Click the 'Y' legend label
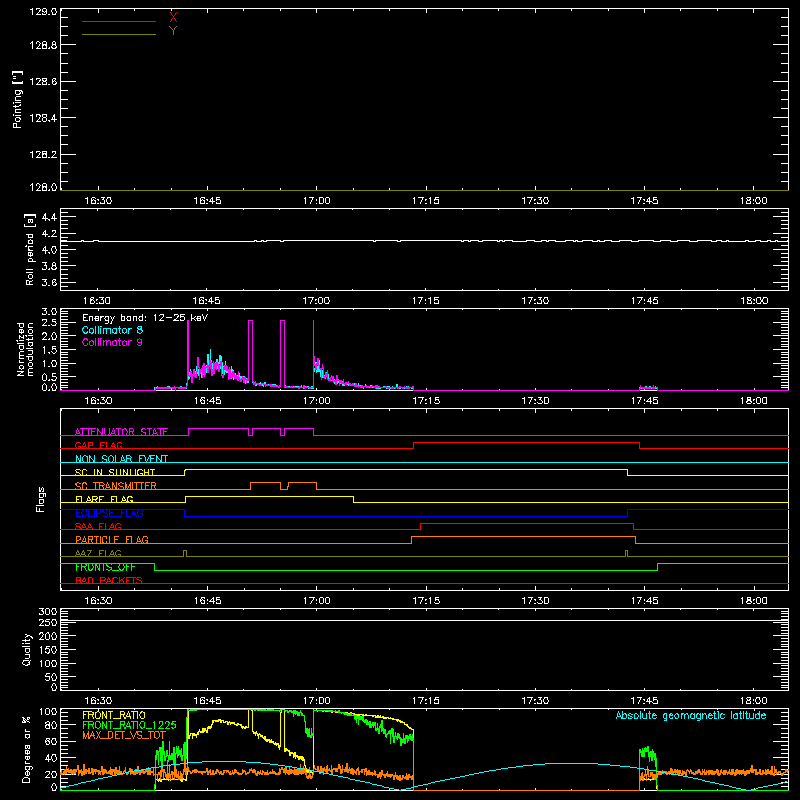 [173, 31]
